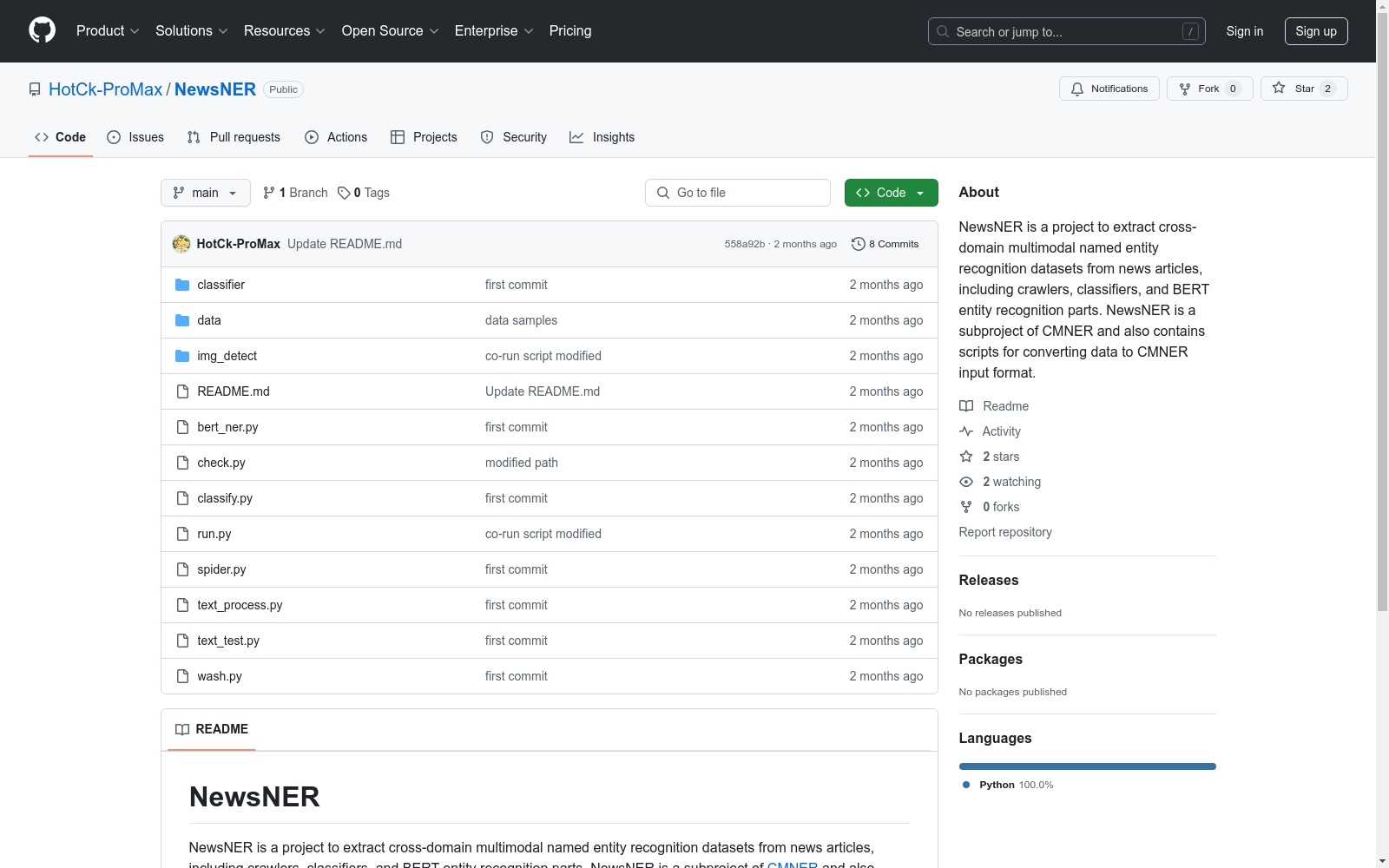Expand the Product menu
This screenshot has width=1389, height=868.
point(108,30)
